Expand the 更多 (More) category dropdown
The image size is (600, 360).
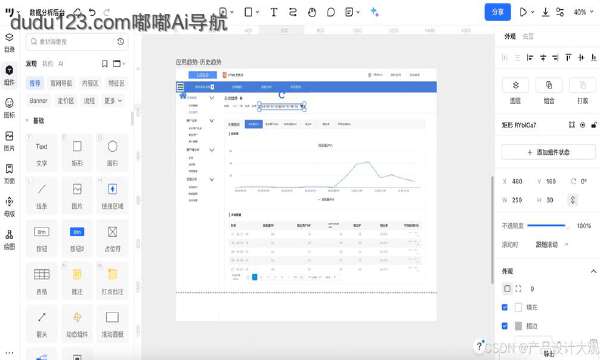[113, 101]
